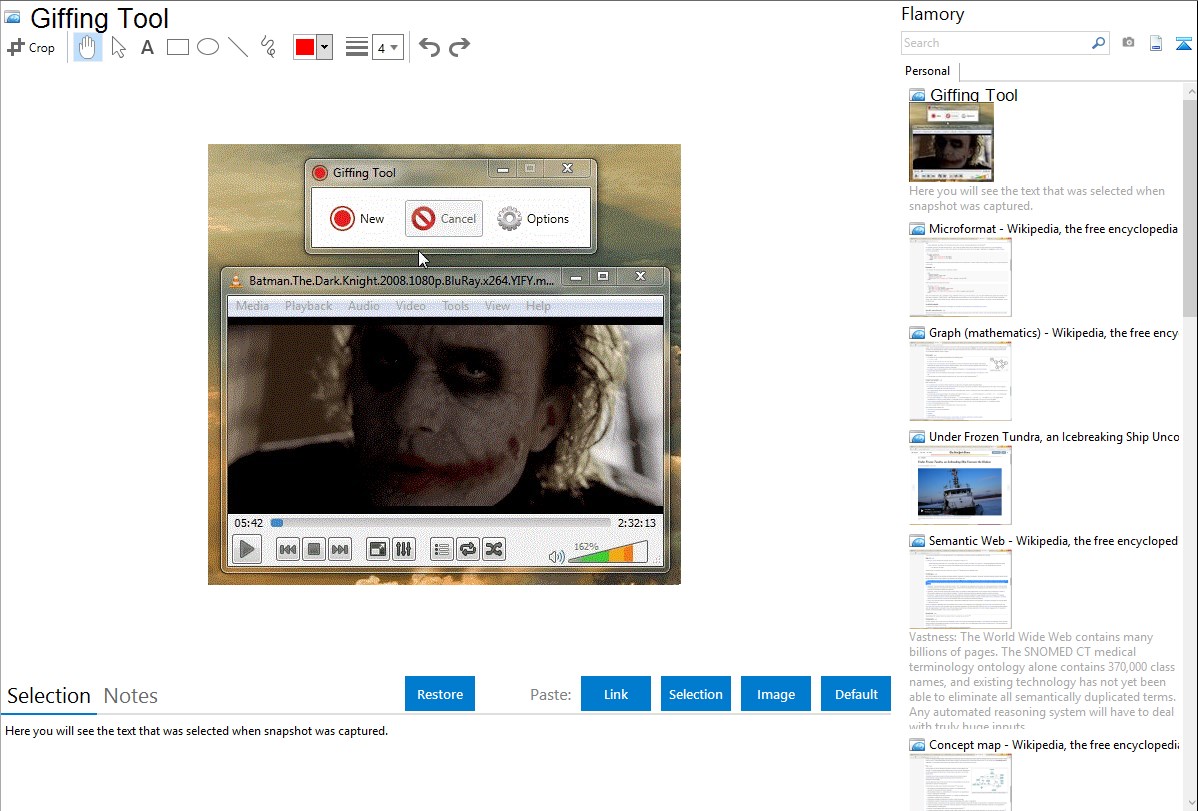Switch to the Notes tab
The width and height of the screenshot is (1198, 811).
point(131,696)
